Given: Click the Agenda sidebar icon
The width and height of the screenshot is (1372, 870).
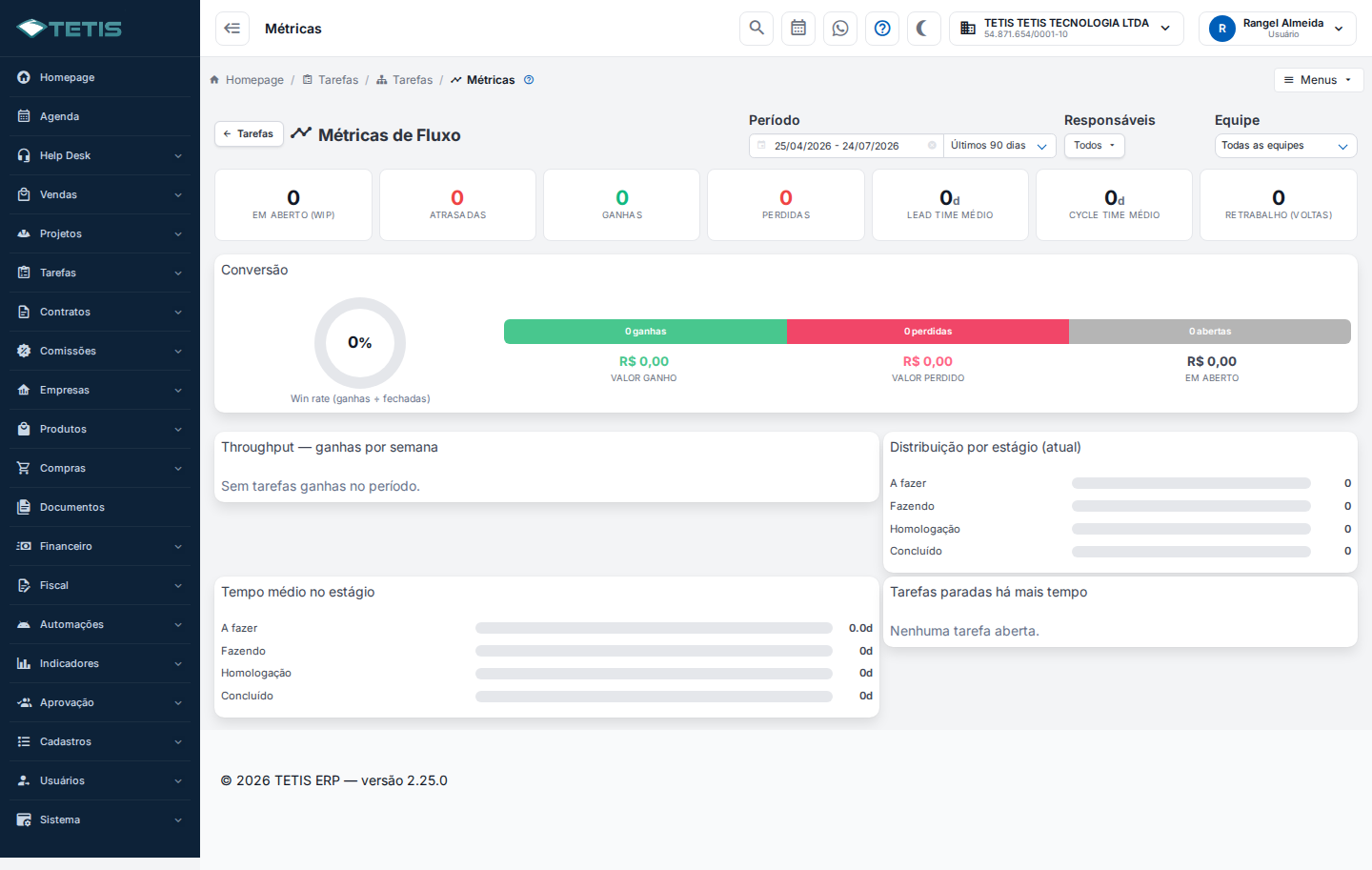Looking at the screenshot, I should tap(24, 116).
